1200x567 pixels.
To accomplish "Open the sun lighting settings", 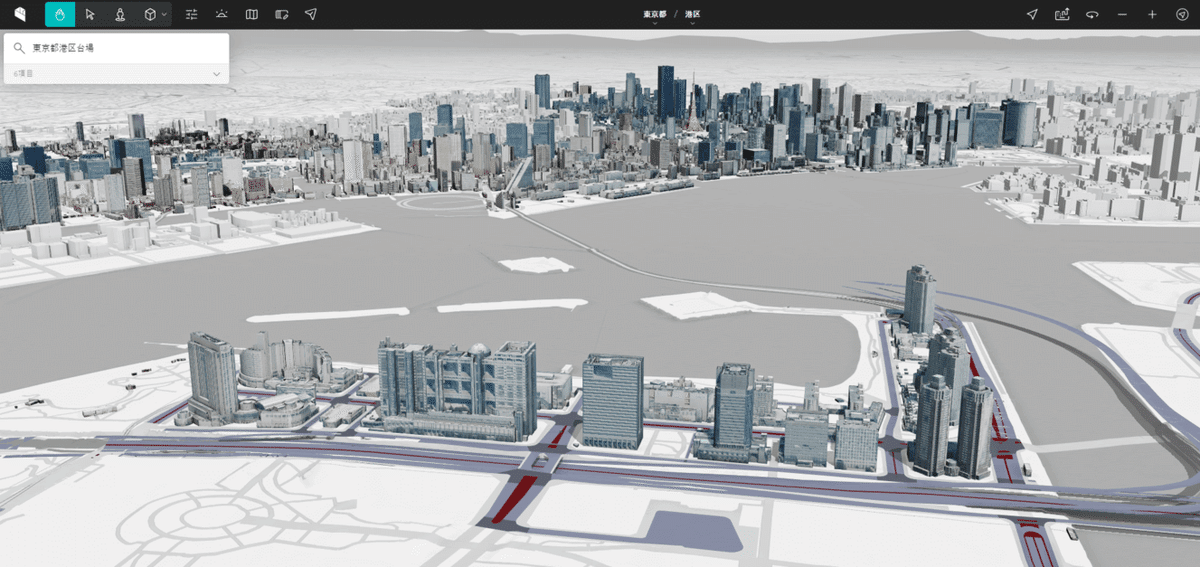I will click(x=222, y=14).
